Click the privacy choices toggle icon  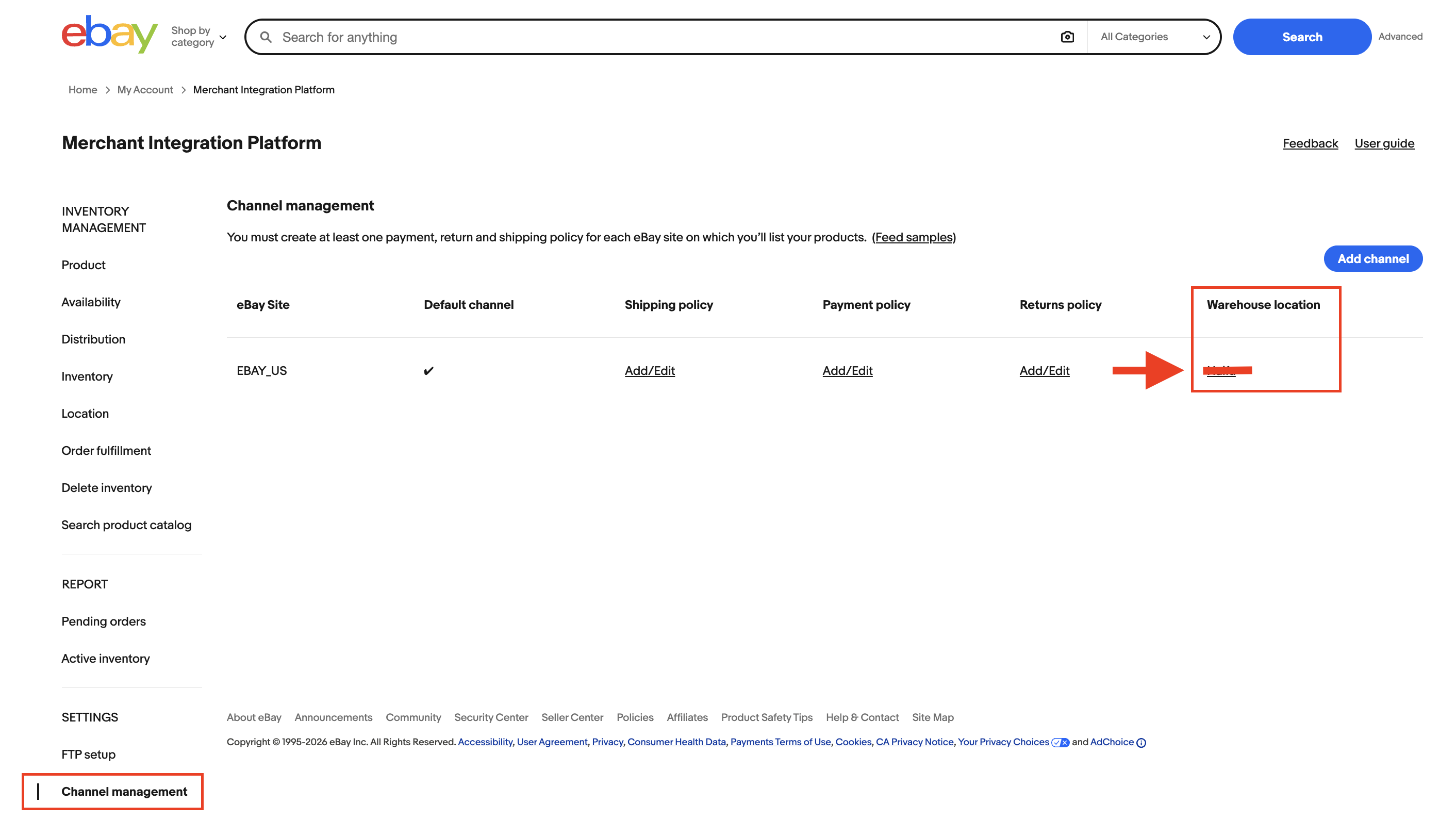click(1060, 743)
